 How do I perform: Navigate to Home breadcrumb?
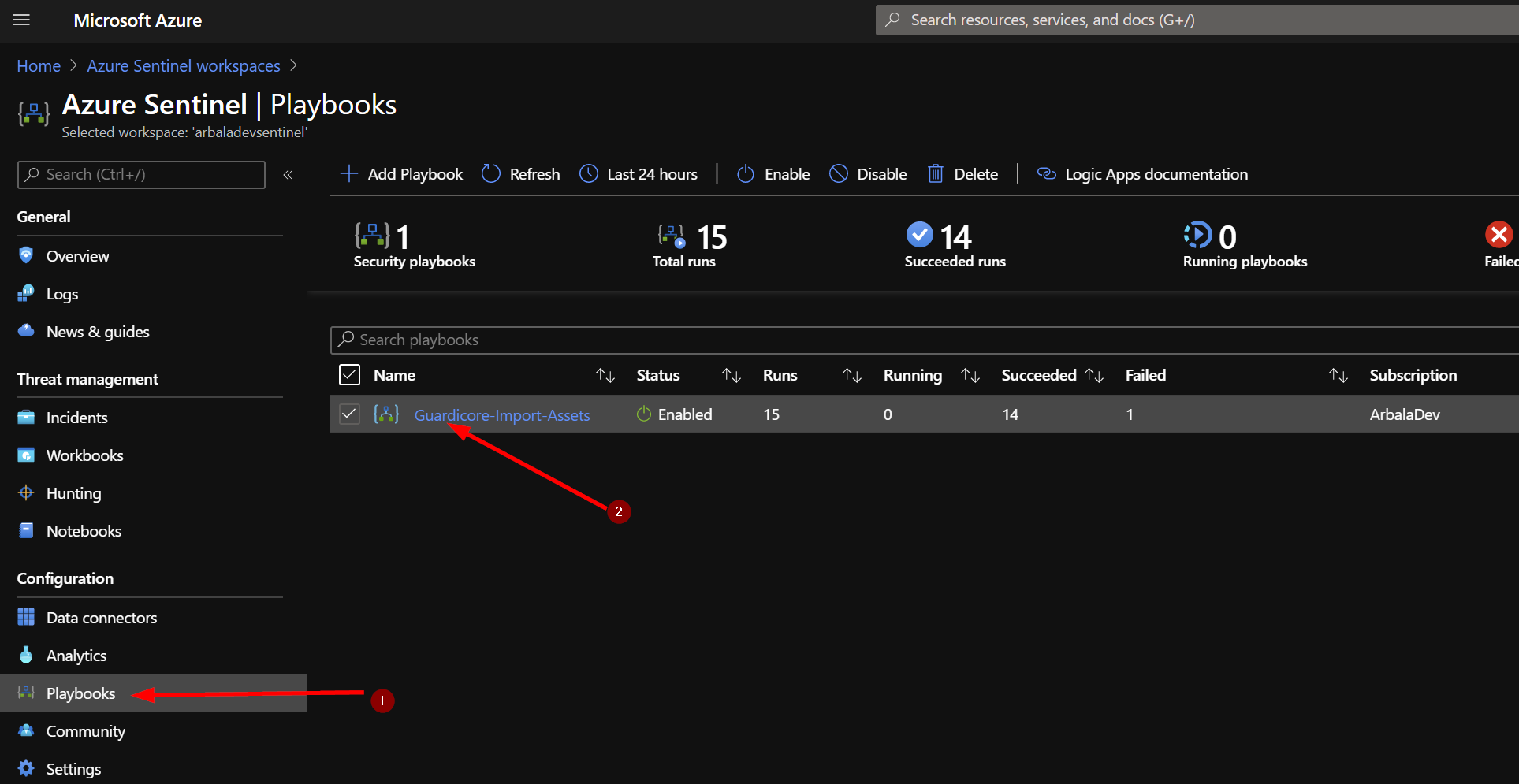(x=39, y=65)
